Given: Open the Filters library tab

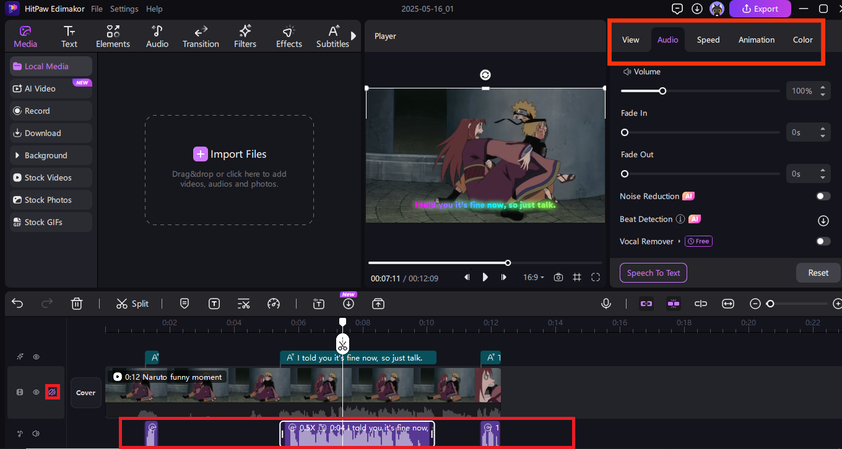Looking at the screenshot, I should 245,37.
